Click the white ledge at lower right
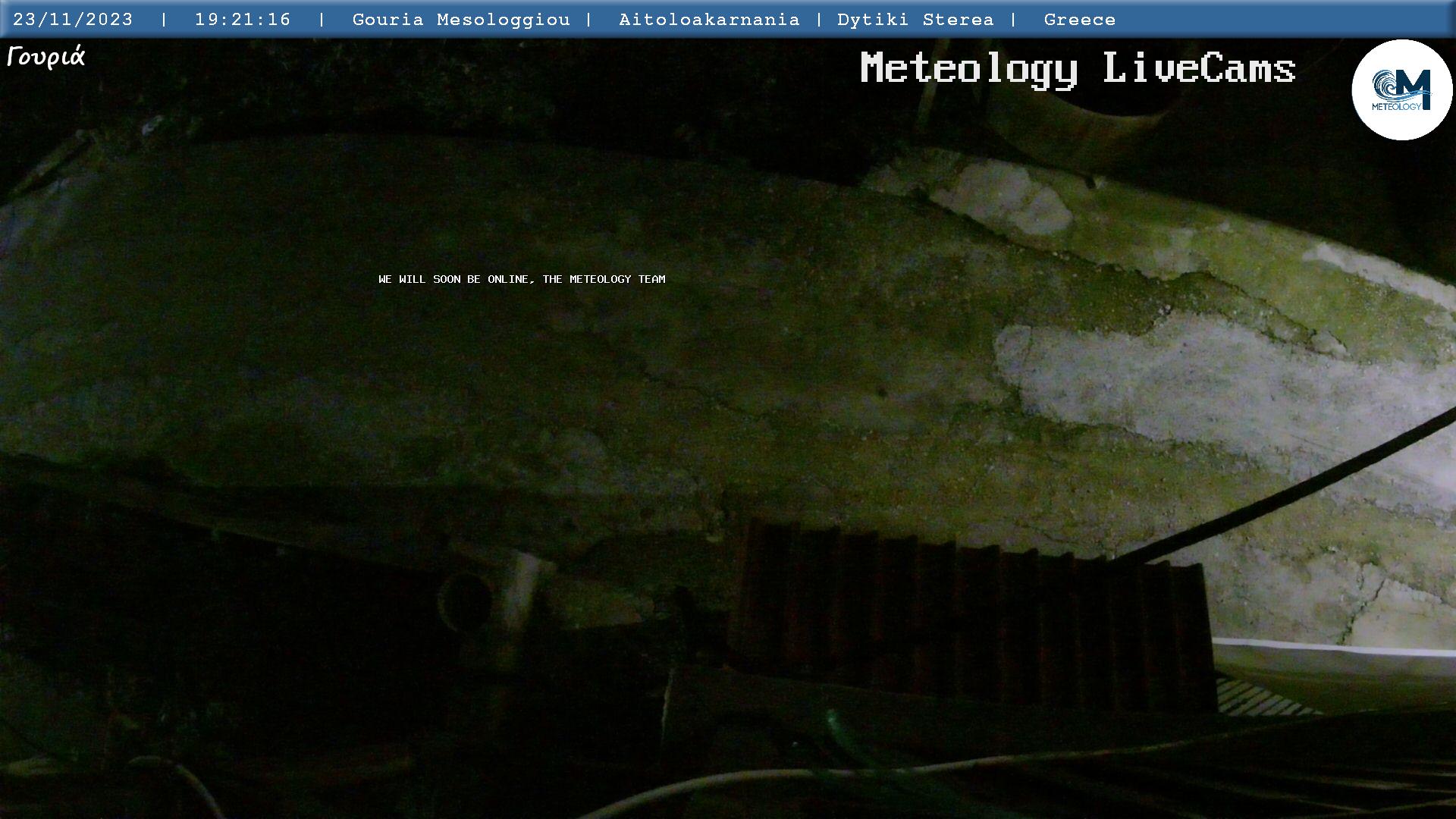 coord(1335,647)
